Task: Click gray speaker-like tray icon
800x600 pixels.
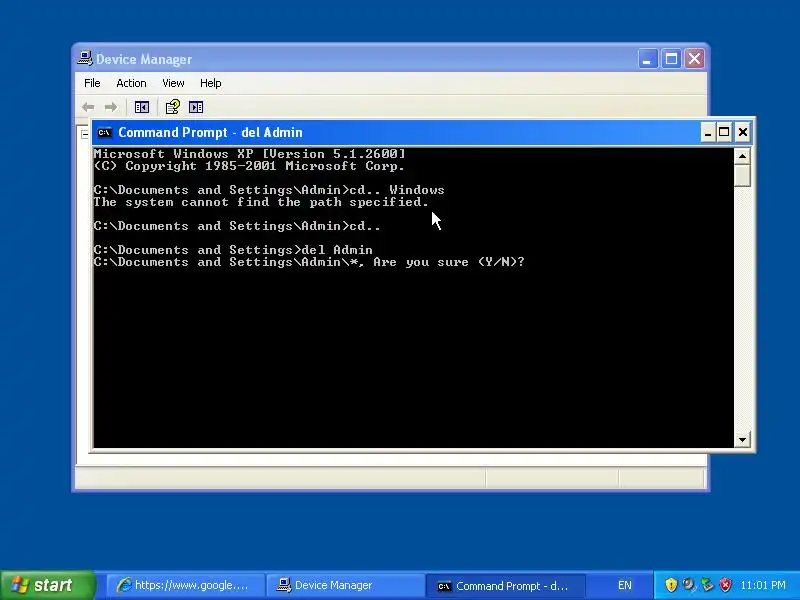Action: tap(689, 584)
